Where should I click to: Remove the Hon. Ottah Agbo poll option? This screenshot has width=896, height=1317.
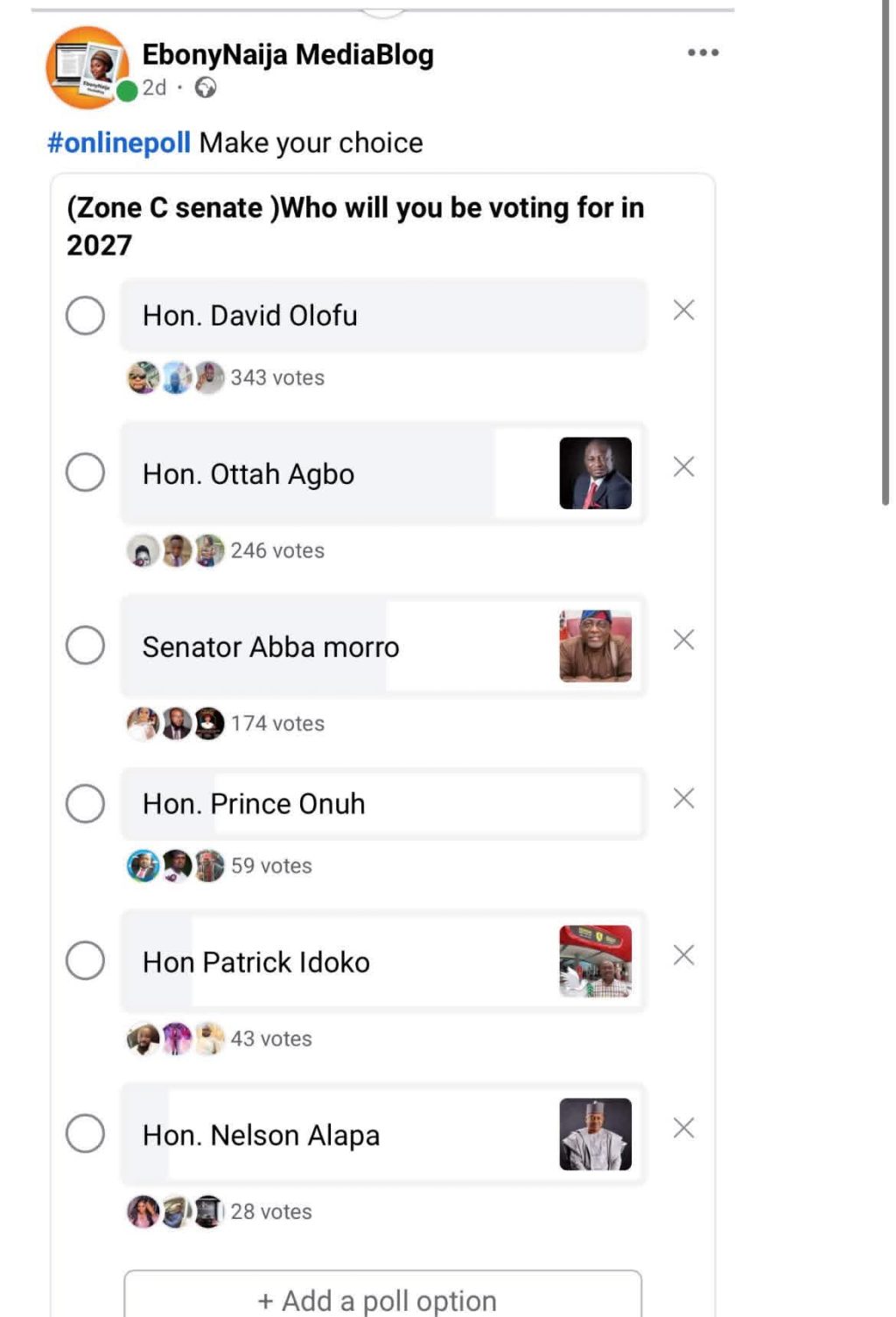(x=683, y=467)
